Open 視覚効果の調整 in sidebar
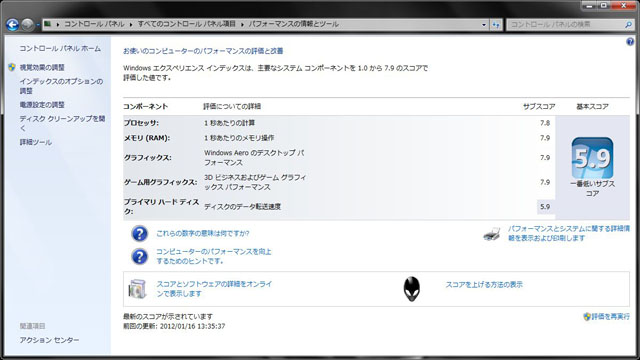This screenshot has height=360, width=640. coord(42,67)
